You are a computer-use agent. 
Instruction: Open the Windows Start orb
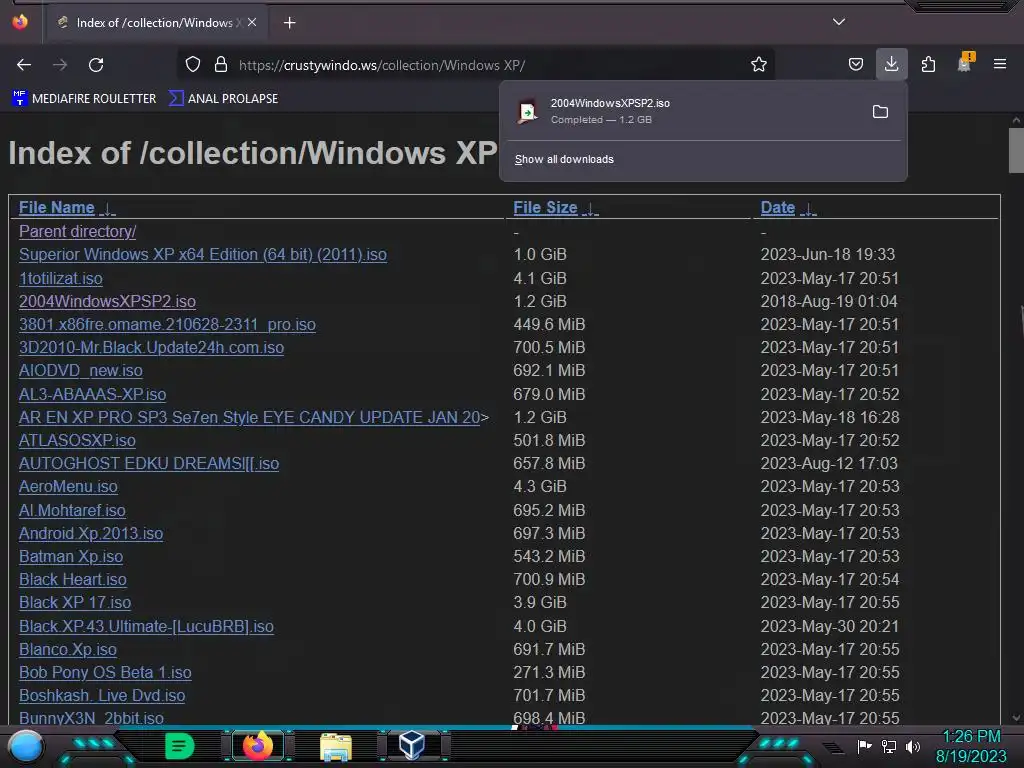[25, 746]
